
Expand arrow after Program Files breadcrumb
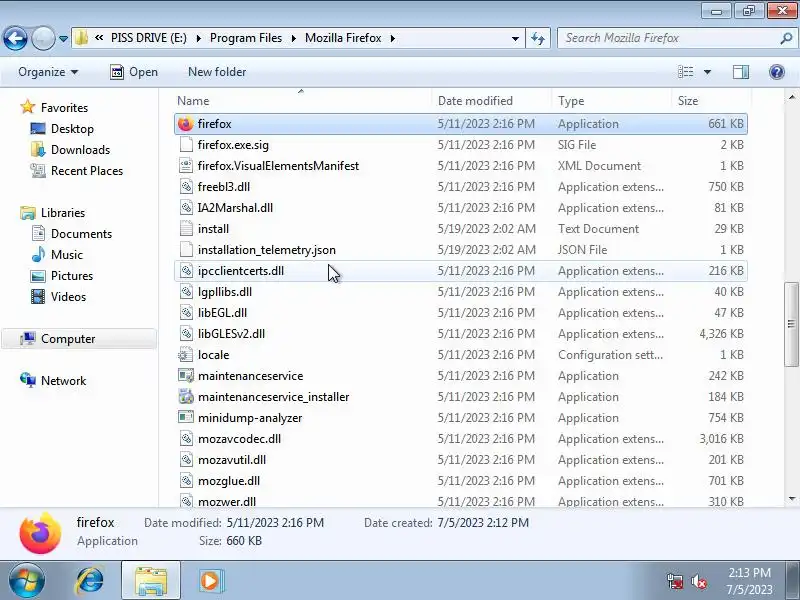294,38
